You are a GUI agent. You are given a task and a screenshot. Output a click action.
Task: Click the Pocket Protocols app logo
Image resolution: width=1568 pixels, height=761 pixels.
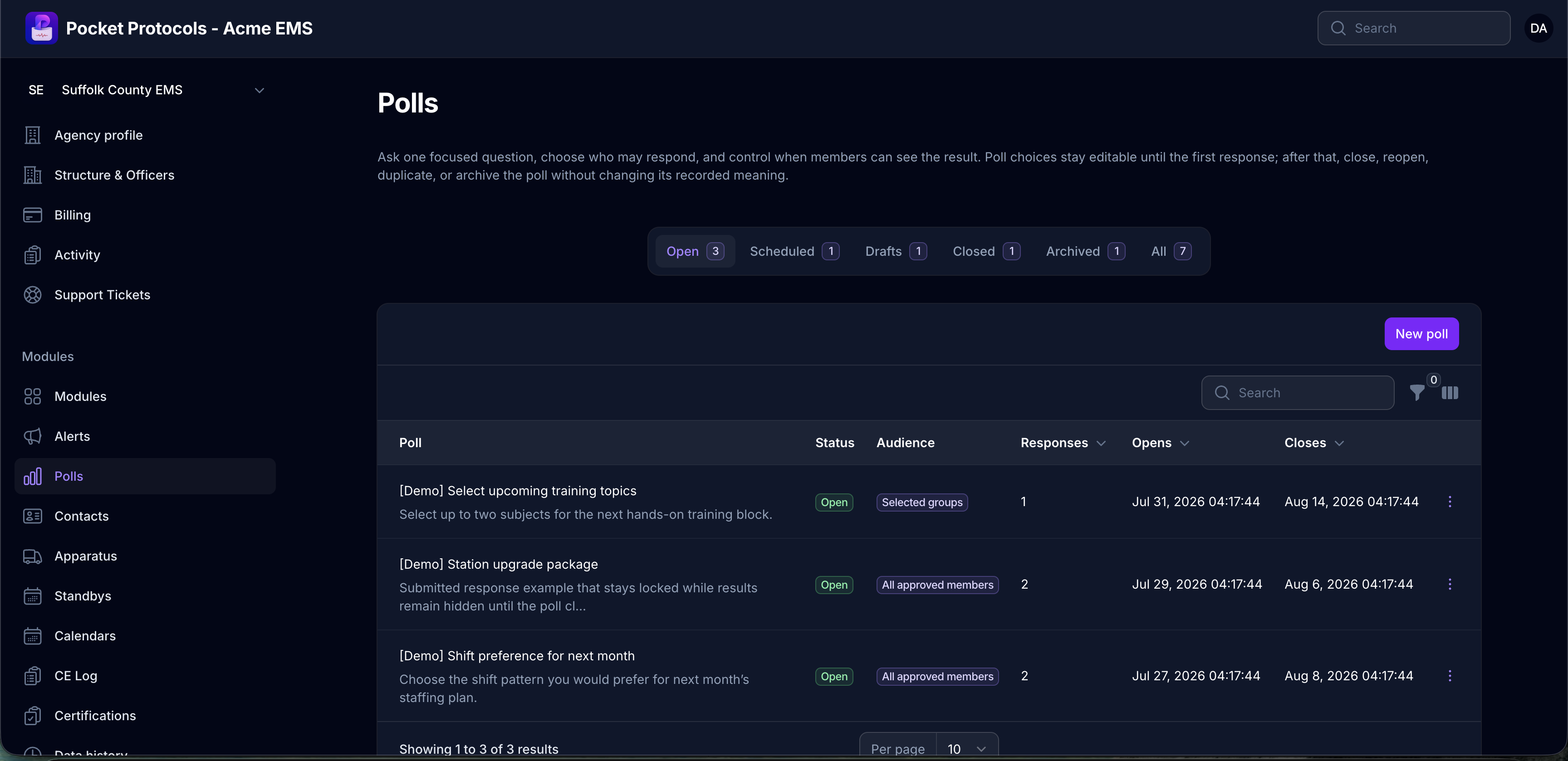point(41,28)
